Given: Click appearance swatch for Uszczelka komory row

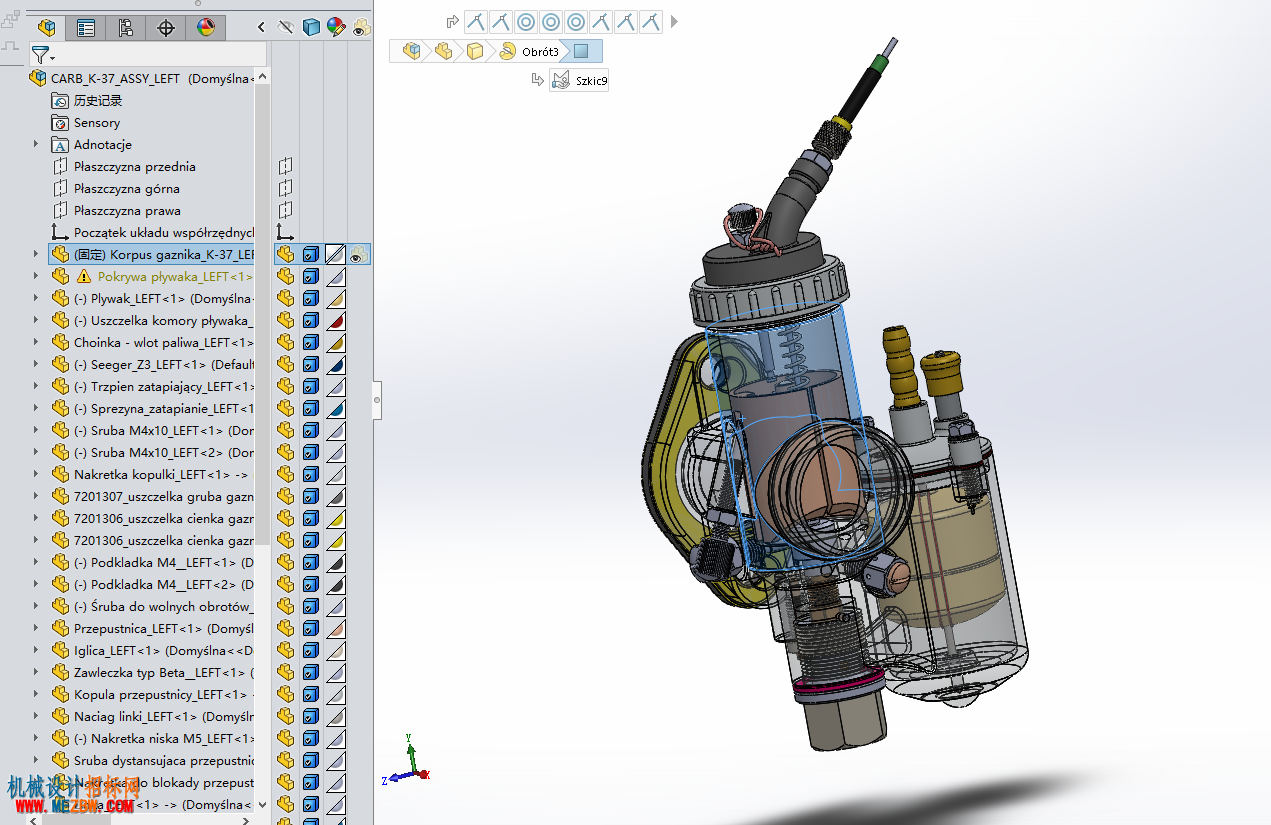Looking at the screenshot, I should [336, 320].
